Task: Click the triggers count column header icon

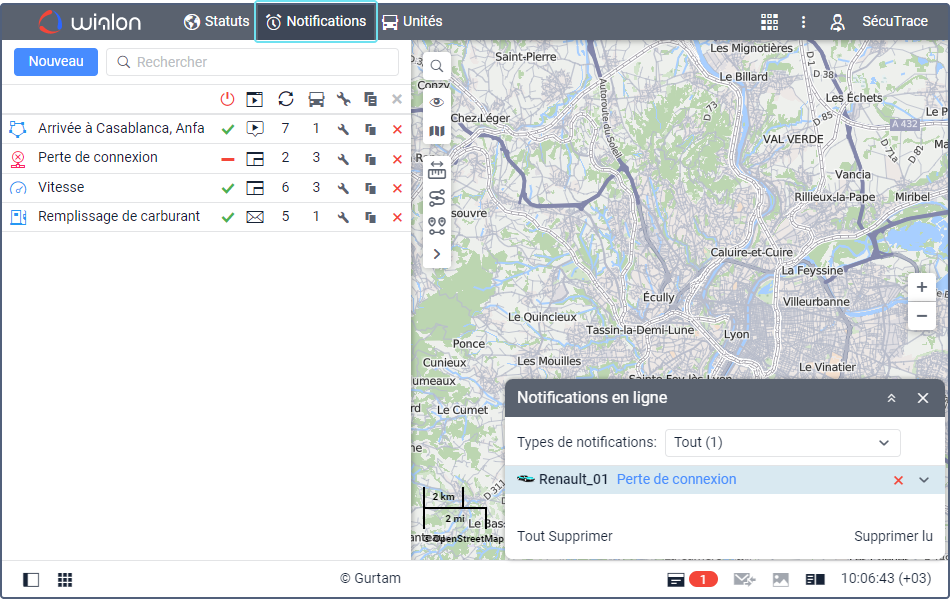Action: (x=286, y=99)
